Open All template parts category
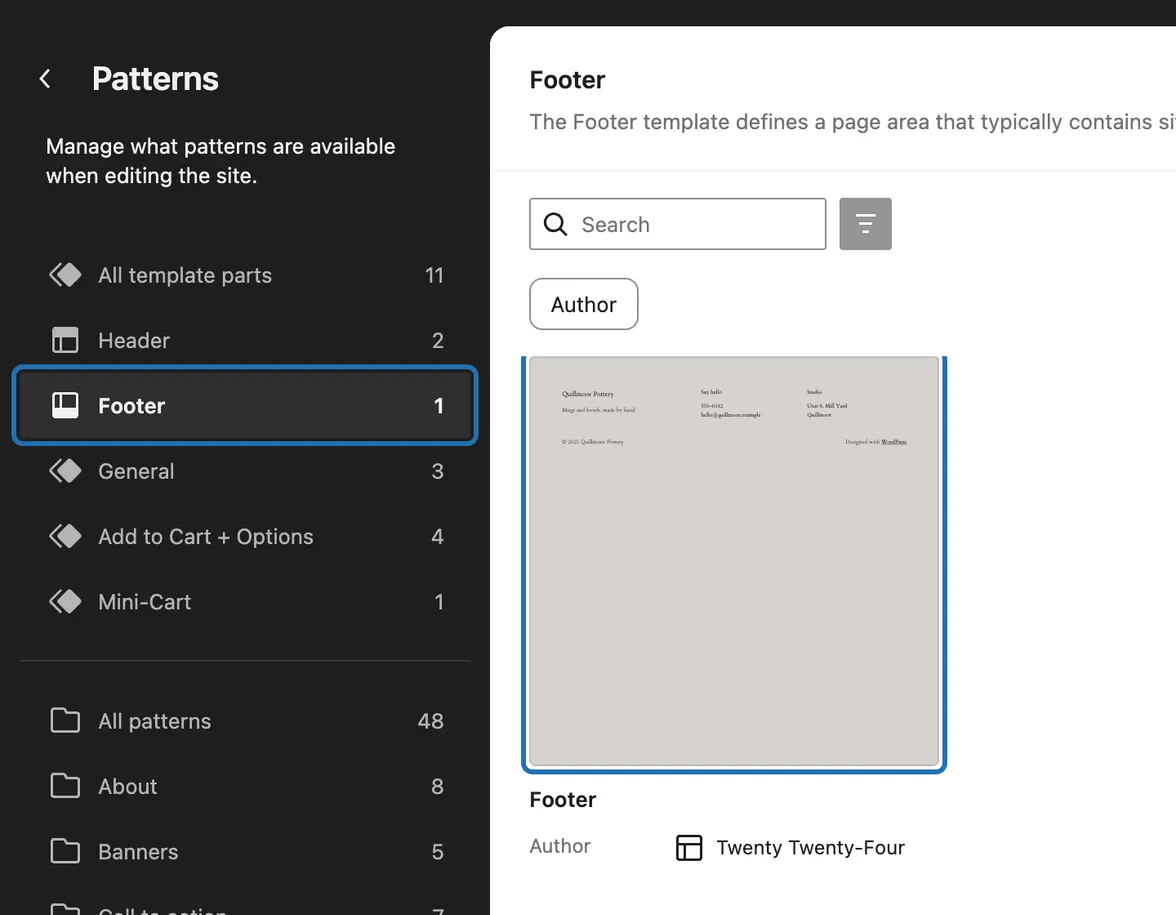The image size is (1176, 915). [245, 275]
